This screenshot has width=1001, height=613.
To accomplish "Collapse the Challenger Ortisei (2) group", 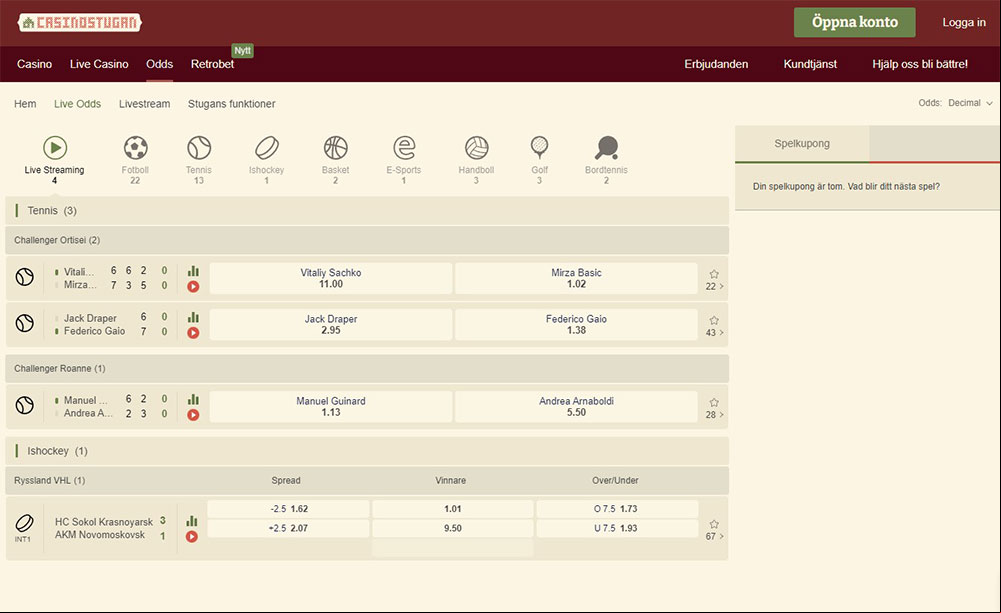I will [367, 240].
